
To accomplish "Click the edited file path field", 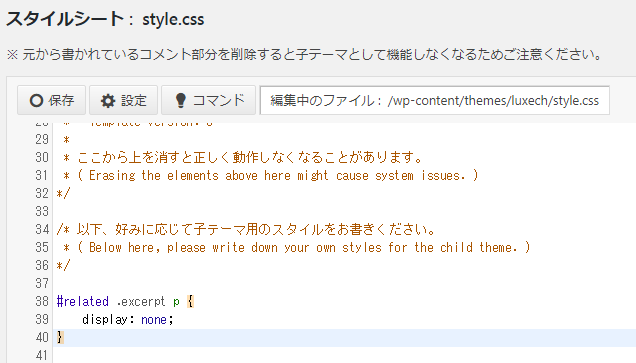I will click(434, 100).
